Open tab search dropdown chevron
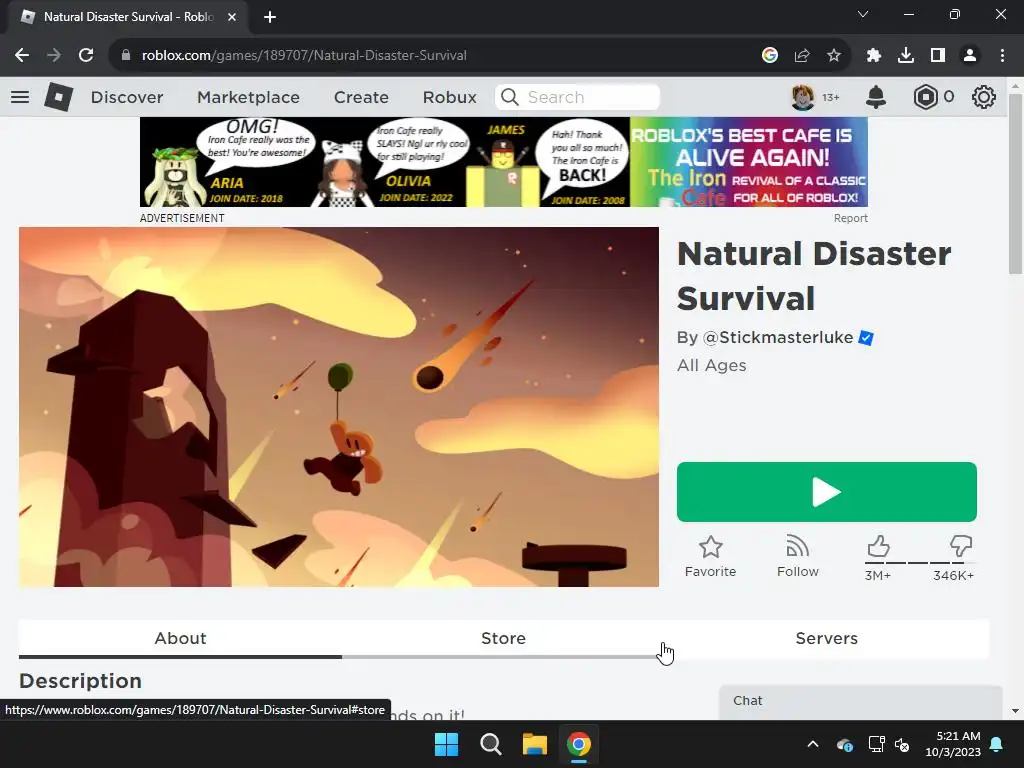 (x=863, y=14)
